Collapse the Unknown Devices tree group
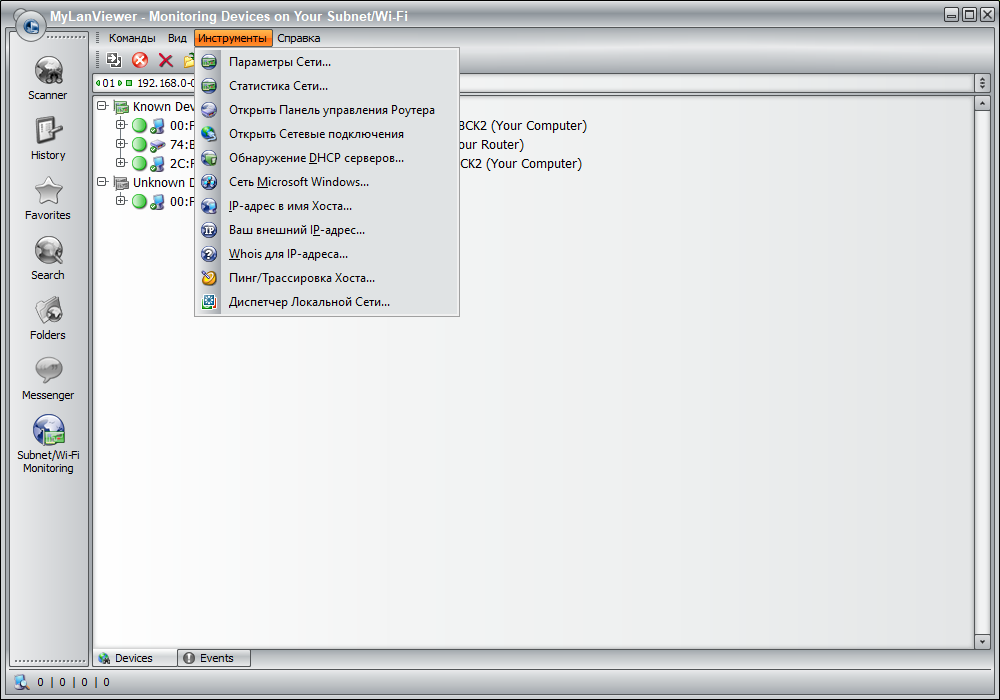Screen dimensions: 1000x700 pos(102,182)
